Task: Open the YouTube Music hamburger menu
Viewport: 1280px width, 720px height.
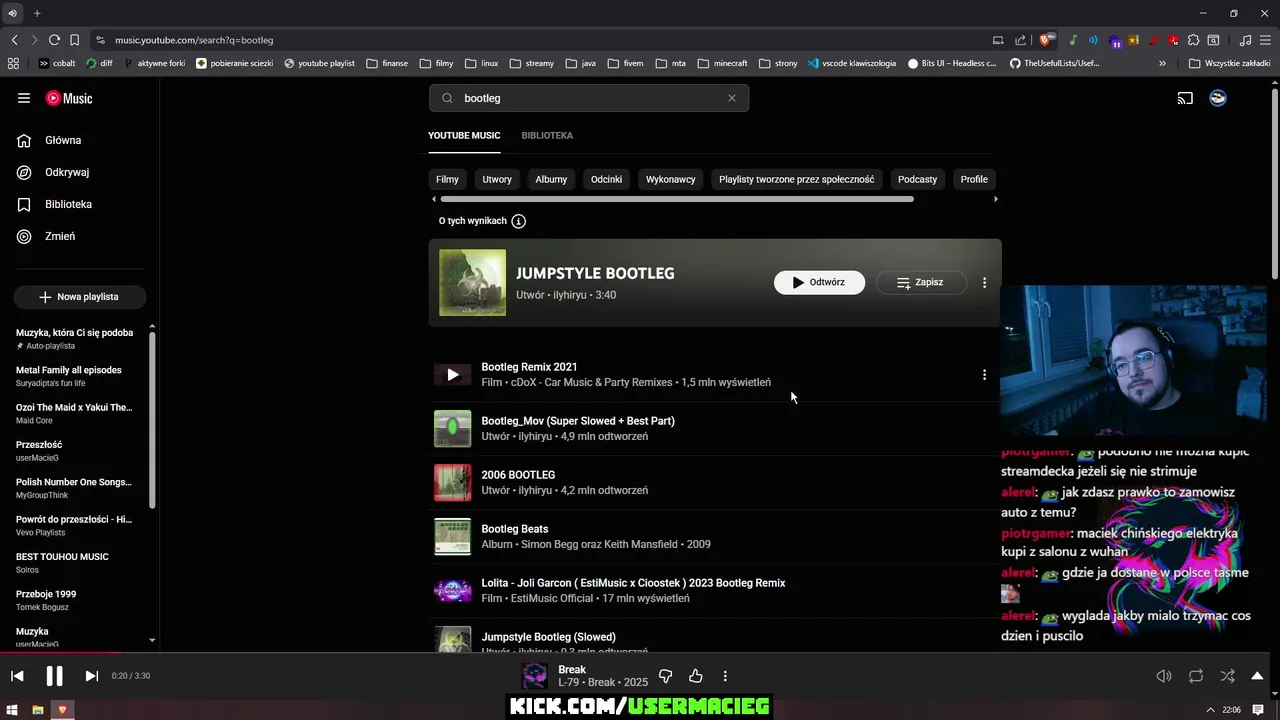Action: (x=24, y=98)
